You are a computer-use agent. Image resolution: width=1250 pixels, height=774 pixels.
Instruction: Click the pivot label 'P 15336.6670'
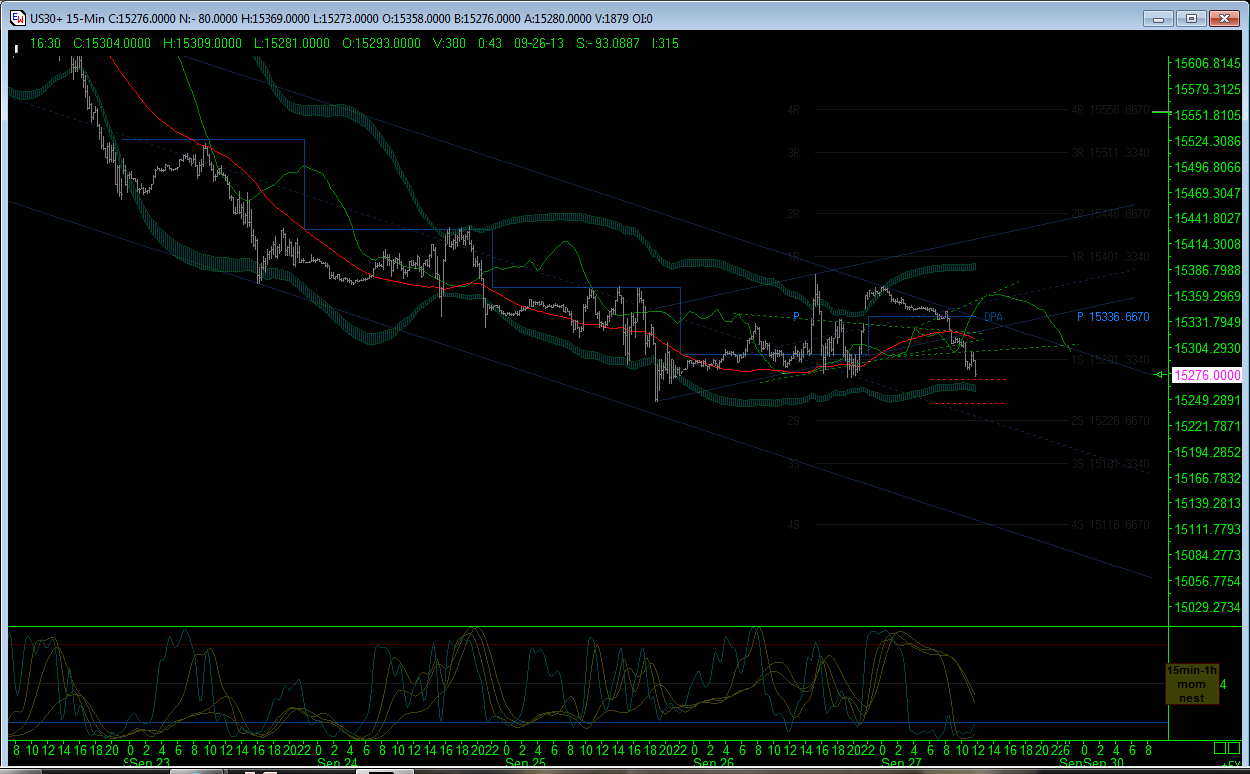(x=1113, y=317)
